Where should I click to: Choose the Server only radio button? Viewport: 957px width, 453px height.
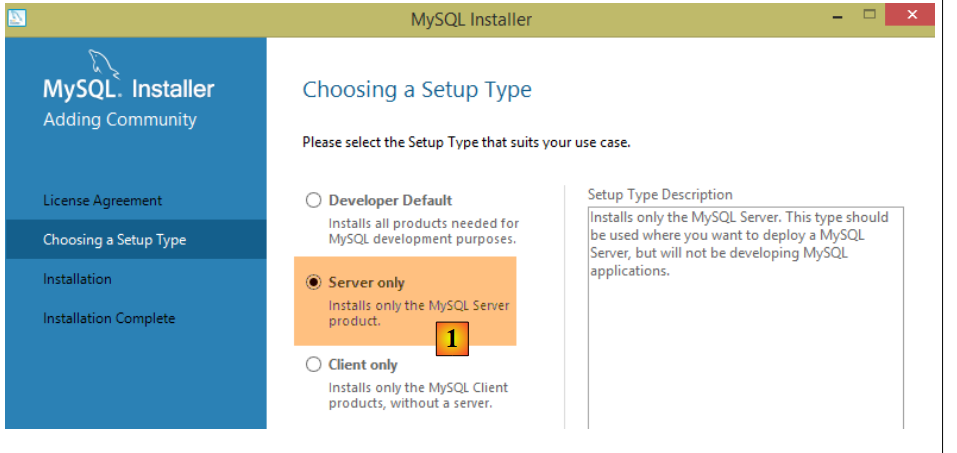click(x=314, y=283)
